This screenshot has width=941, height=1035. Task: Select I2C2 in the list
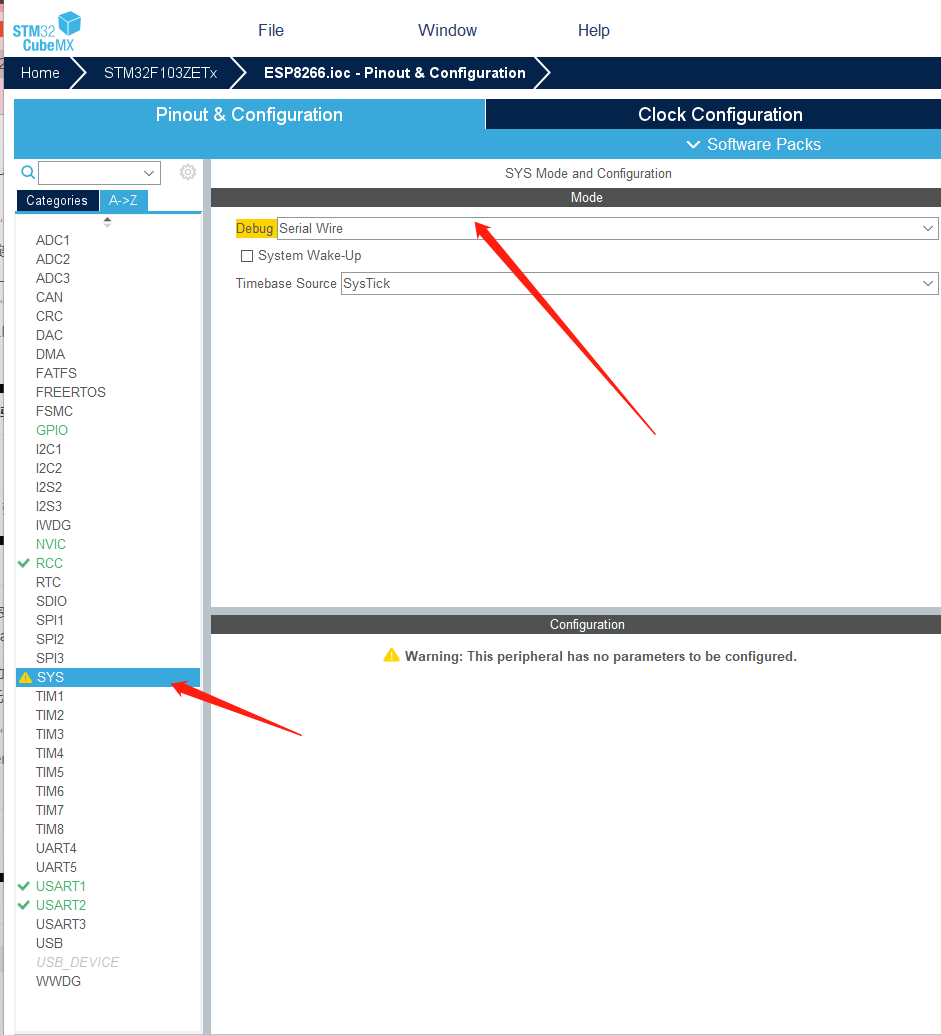pos(49,468)
